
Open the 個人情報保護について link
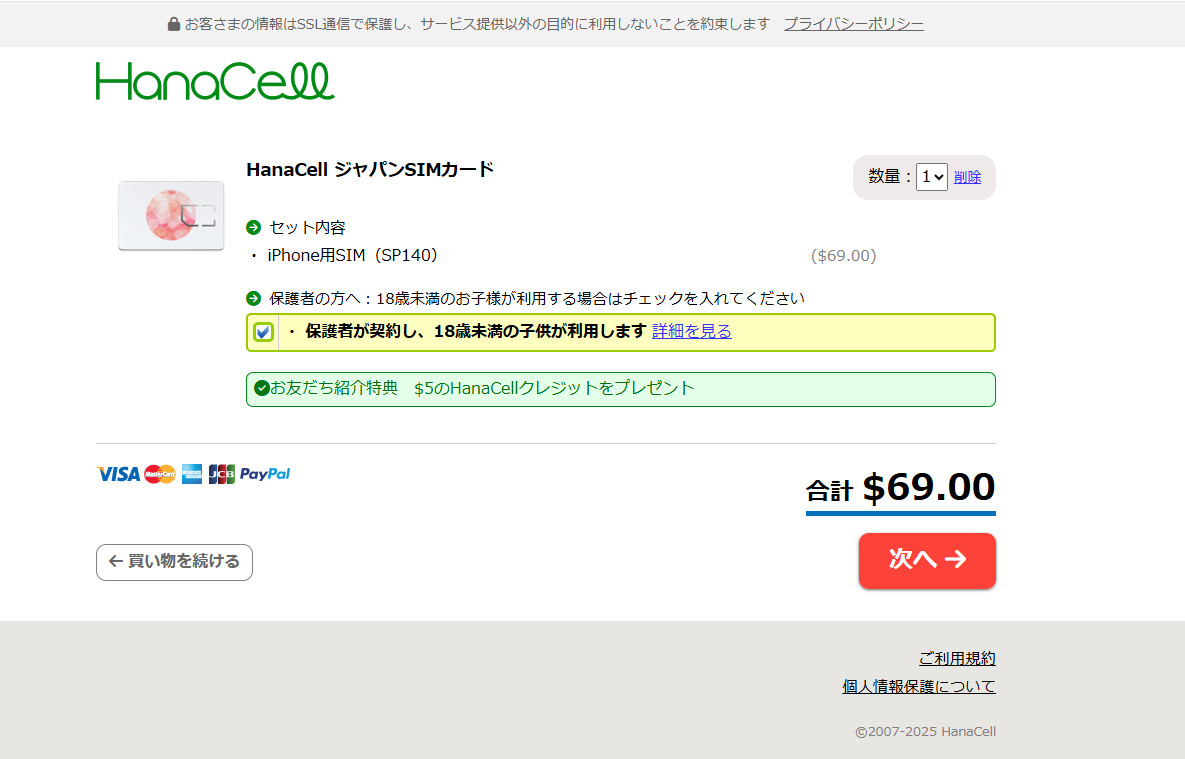coord(919,686)
